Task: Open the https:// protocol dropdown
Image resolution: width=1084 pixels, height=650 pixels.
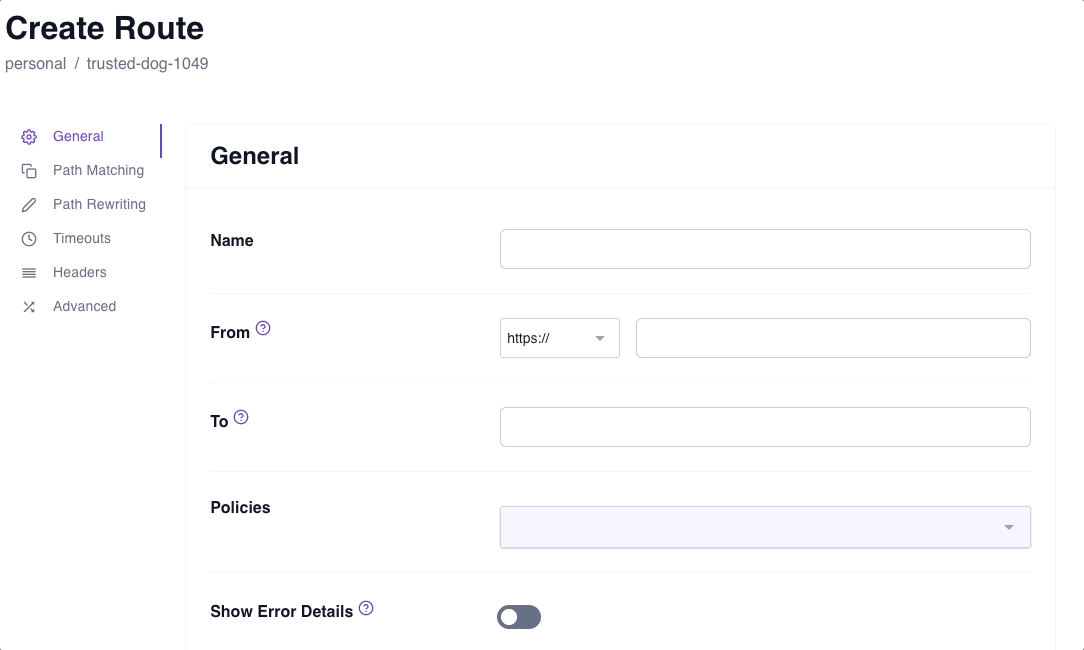Action: [x=559, y=338]
